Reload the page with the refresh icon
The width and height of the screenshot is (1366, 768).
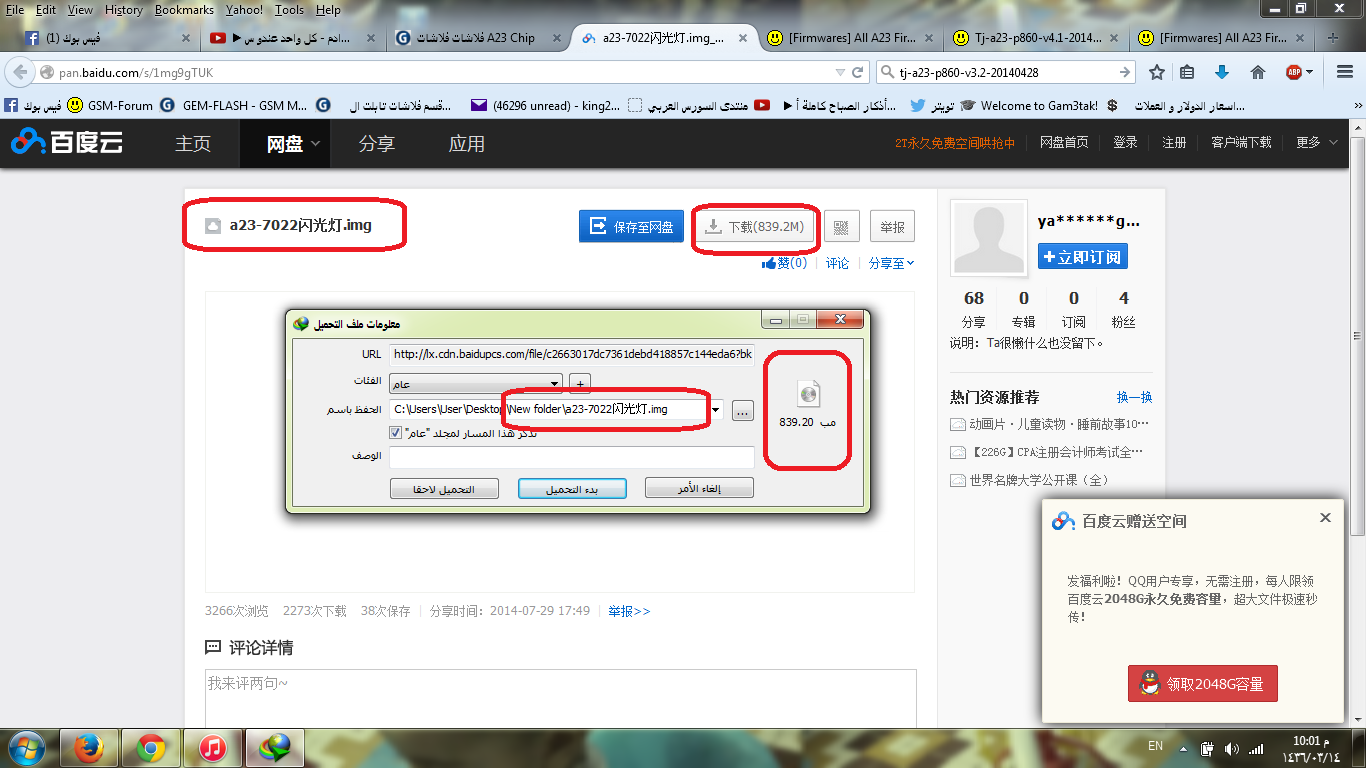click(x=858, y=72)
